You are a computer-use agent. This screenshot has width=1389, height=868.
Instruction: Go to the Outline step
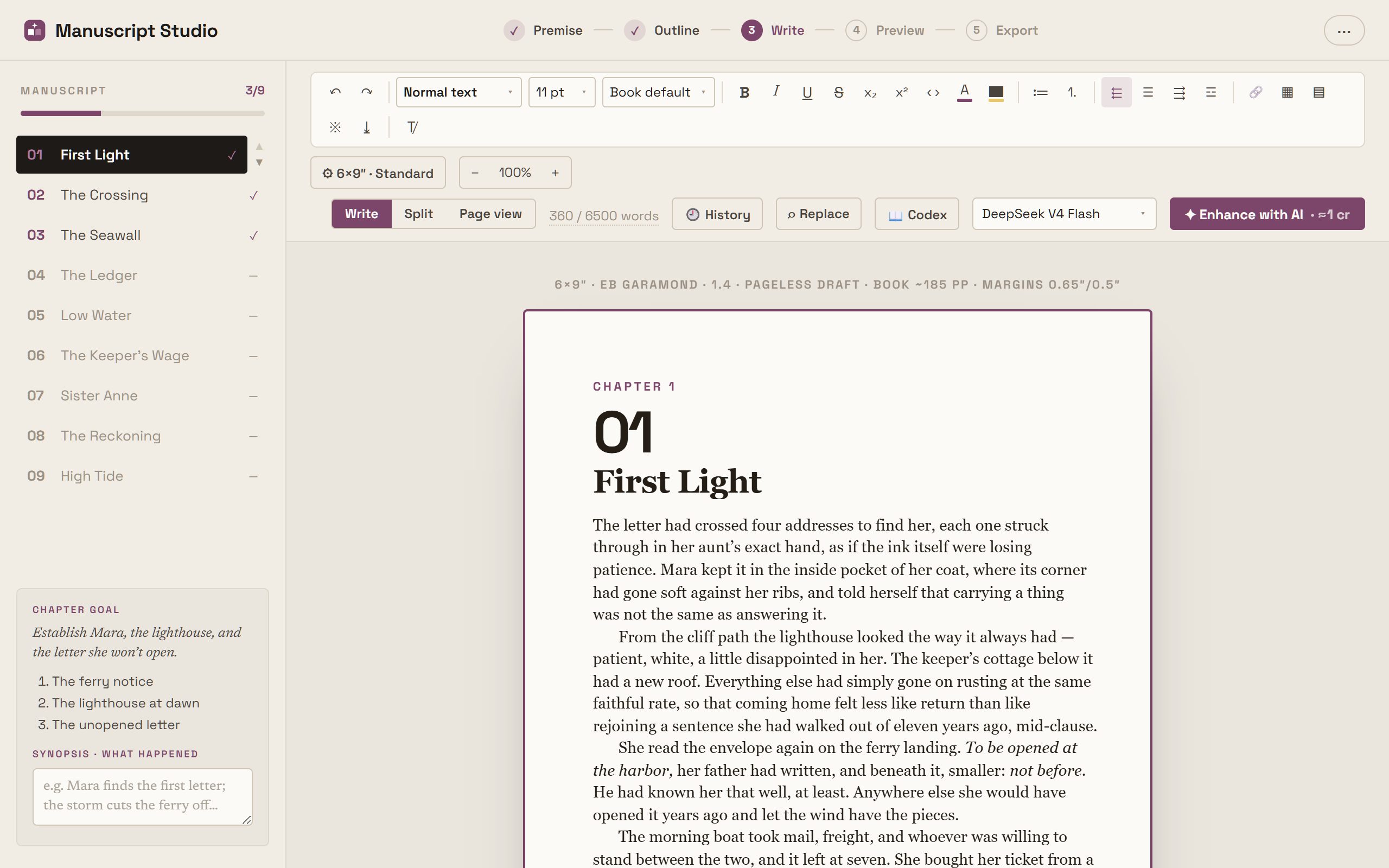[x=662, y=30]
